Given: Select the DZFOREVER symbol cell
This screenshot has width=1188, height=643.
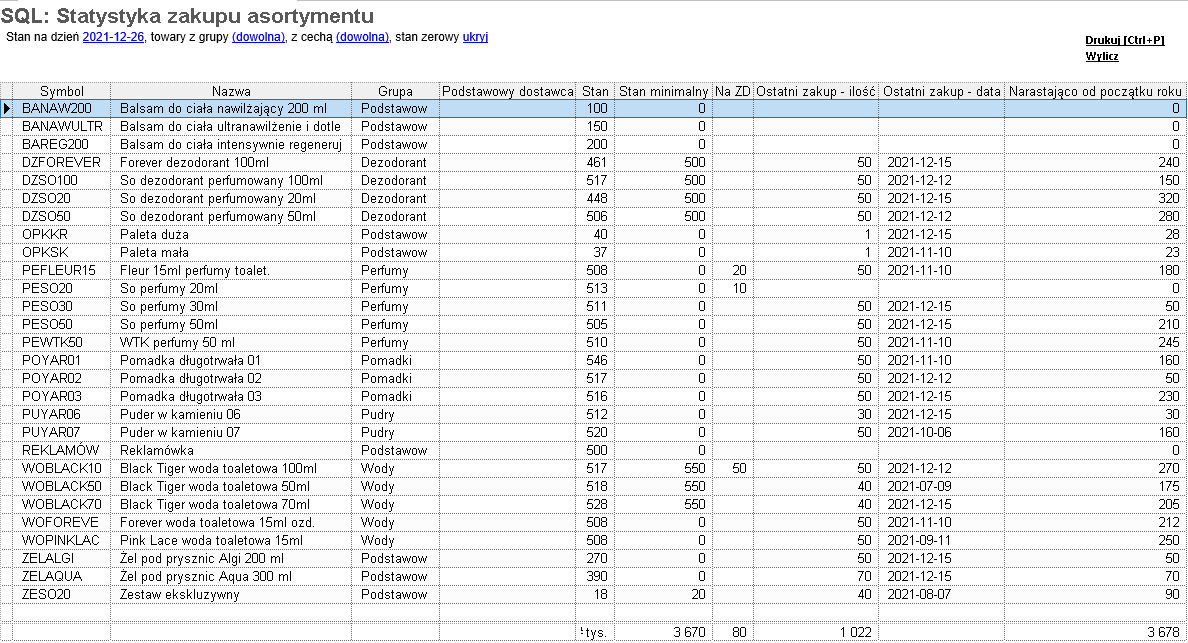Looking at the screenshot, I should [61, 163].
